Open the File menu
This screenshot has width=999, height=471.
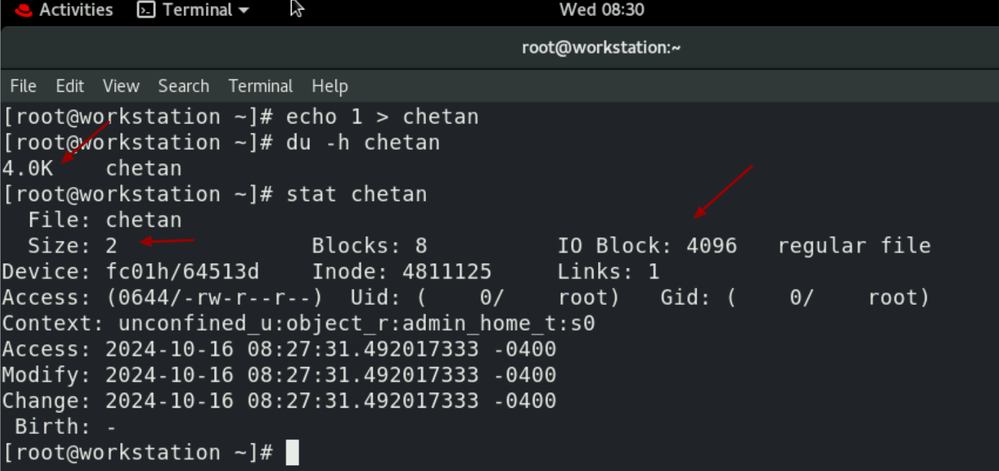(23, 86)
